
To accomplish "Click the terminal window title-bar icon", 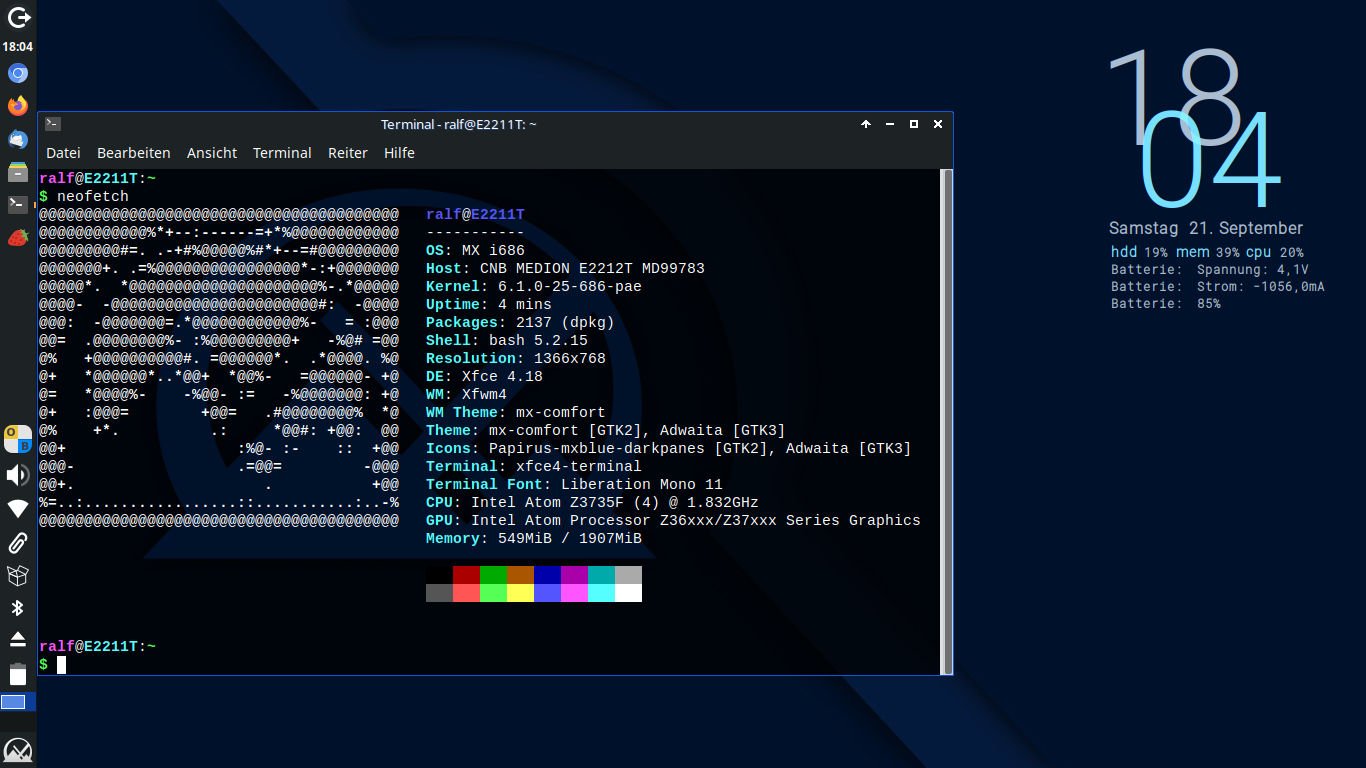I will click(53, 124).
